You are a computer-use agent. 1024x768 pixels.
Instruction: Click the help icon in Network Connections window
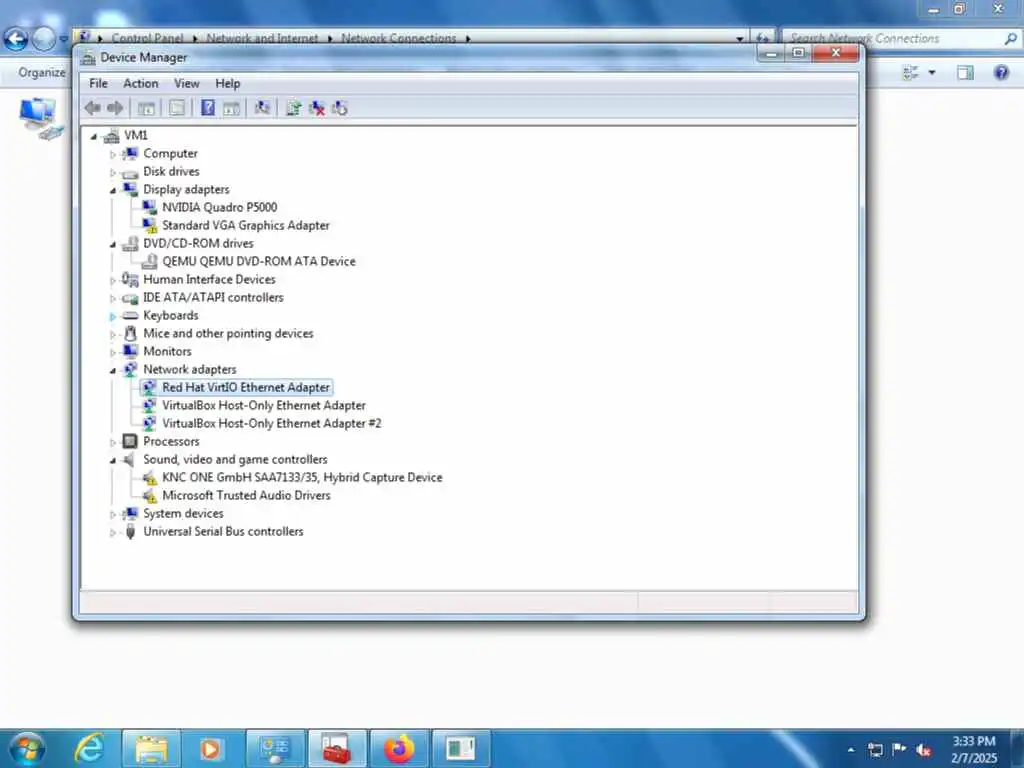click(x=1001, y=72)
